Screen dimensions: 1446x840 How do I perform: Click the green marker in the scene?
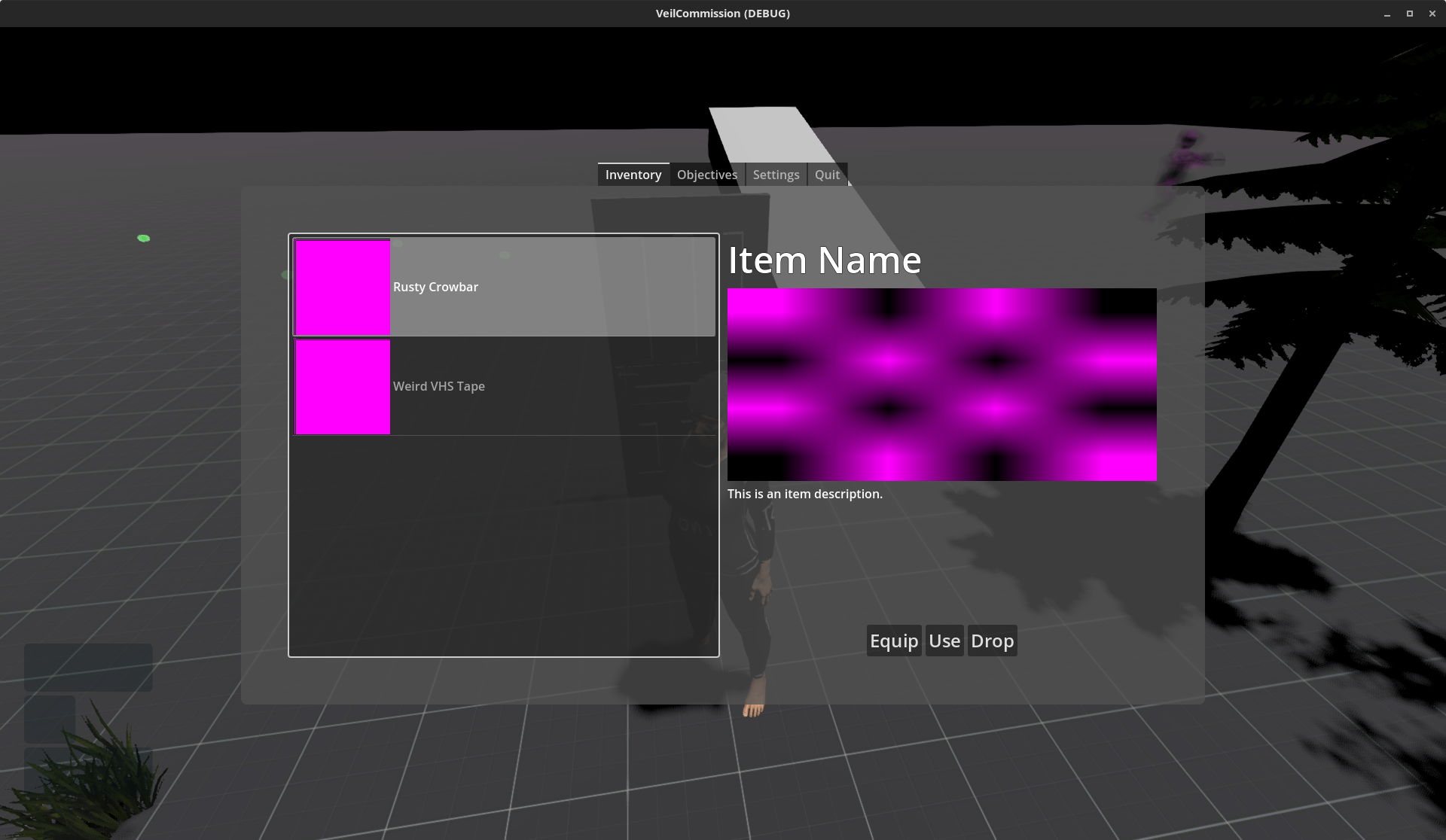[143, 239]
